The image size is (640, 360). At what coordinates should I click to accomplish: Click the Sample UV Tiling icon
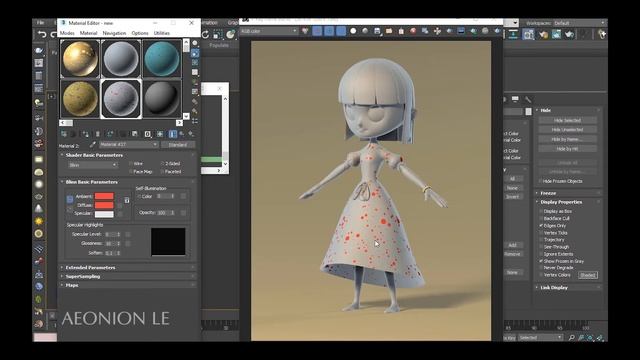(x=195, y=72)
